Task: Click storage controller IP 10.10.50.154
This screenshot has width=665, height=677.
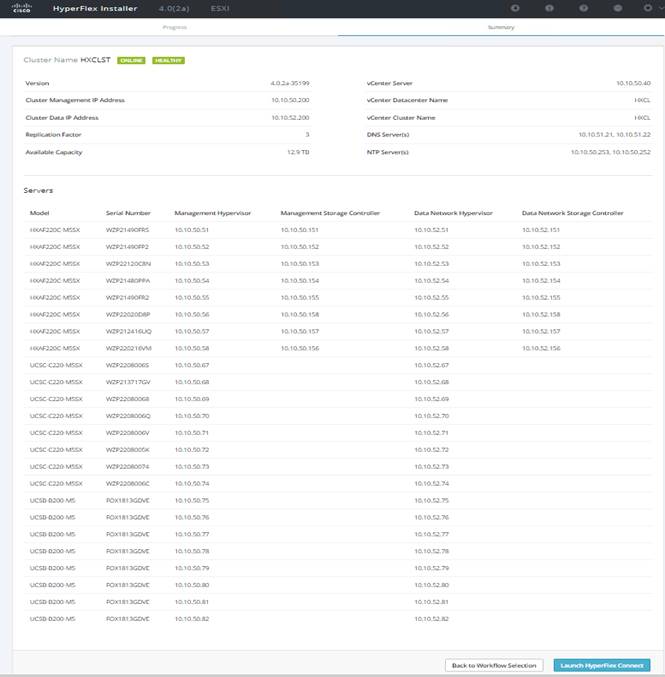Action: (x=300, y=281)
